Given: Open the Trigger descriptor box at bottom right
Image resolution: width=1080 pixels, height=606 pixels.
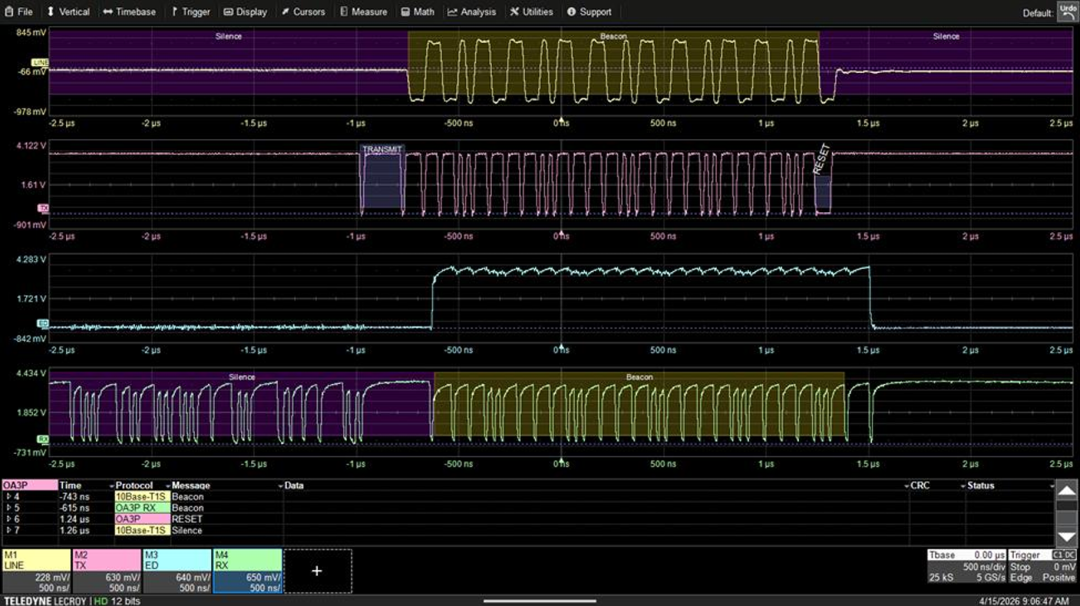Looking at the screenshot, I should coord(1042,566).
